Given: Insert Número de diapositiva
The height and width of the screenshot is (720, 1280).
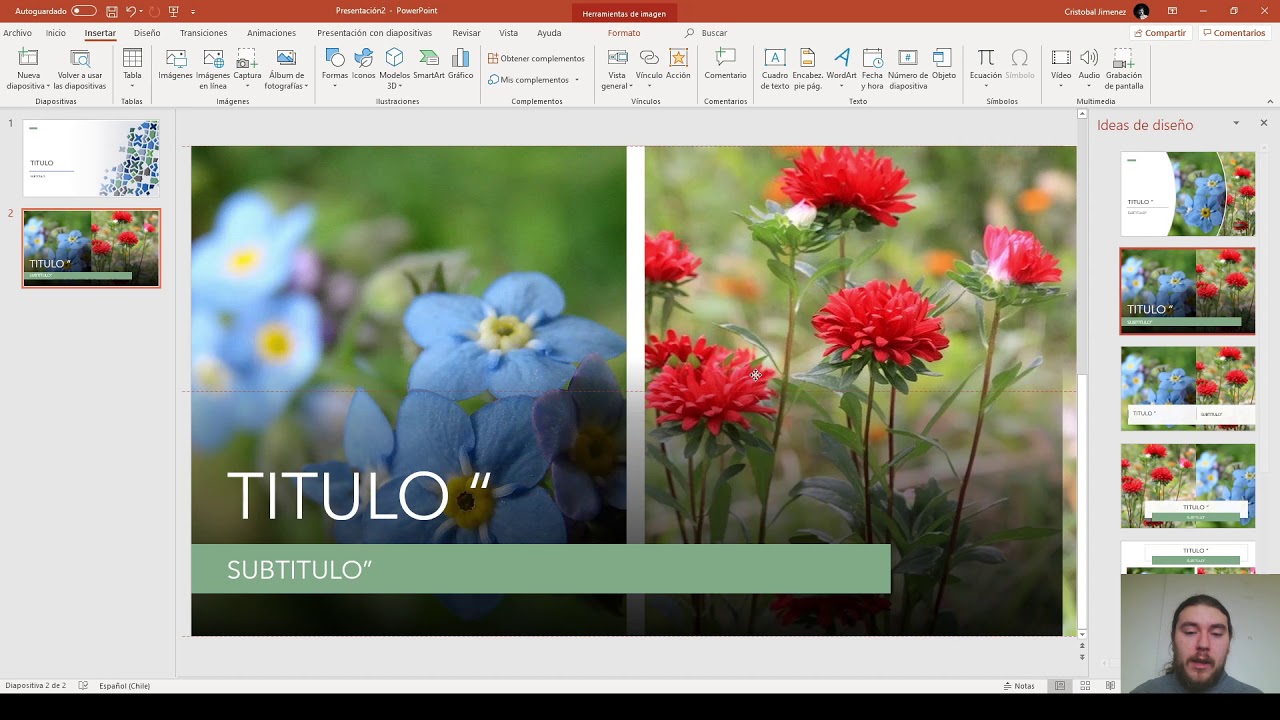Looking at the screenshot, I should tap(908, 69).
